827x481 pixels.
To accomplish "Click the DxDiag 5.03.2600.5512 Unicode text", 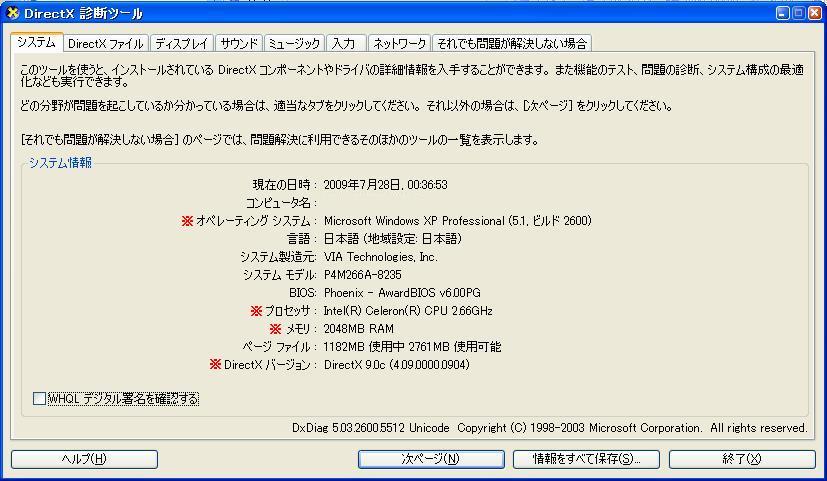I will point(371,428).
